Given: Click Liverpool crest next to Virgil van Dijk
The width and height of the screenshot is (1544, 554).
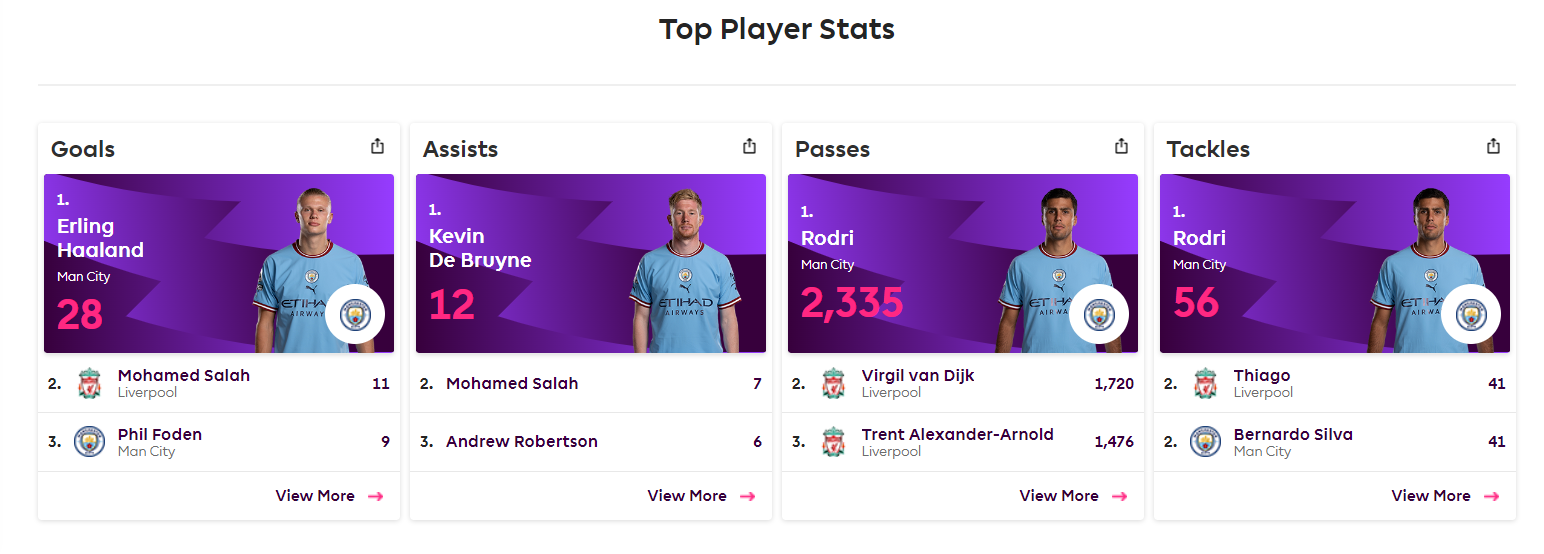Looking at the screenshot, I should [834, 383].
